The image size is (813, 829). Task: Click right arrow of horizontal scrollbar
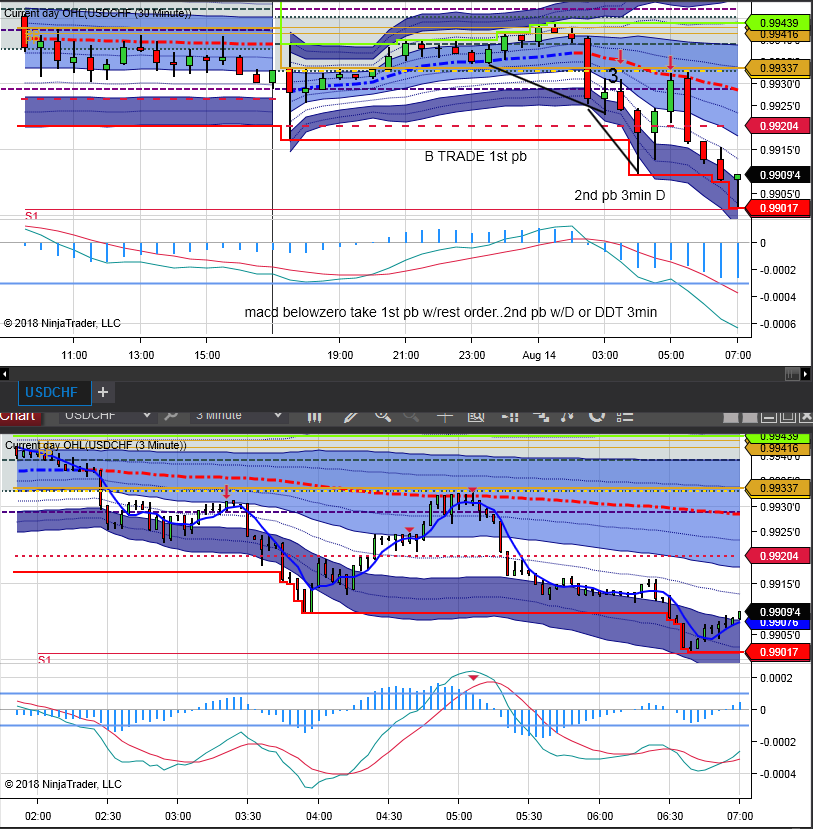point(806,374)
